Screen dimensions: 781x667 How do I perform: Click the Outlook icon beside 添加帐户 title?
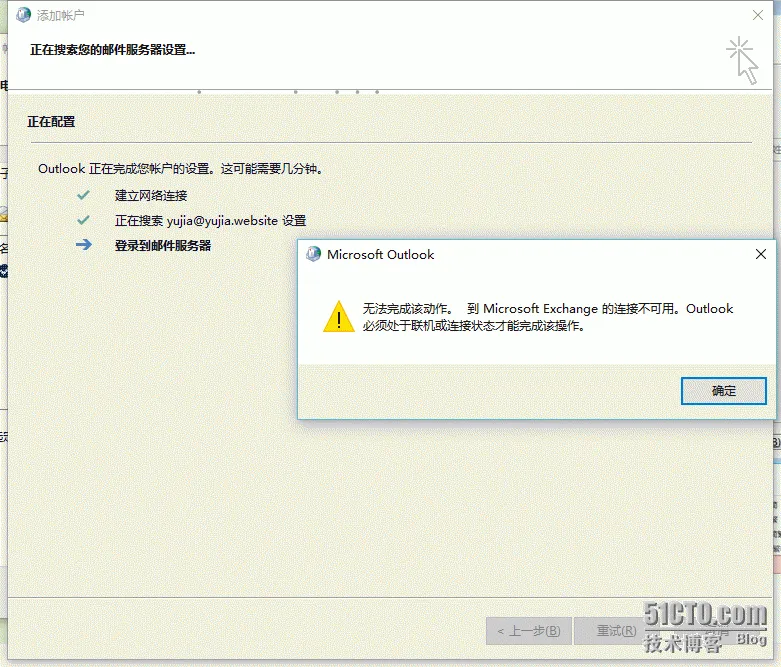click(x=23, y=15)
